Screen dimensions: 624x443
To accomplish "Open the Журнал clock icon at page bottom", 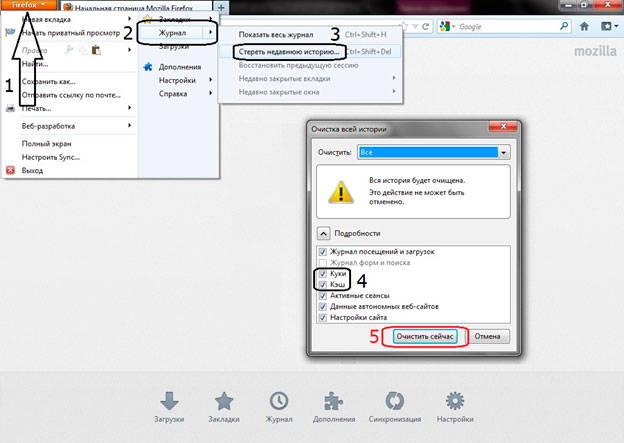I will (279, 401).
